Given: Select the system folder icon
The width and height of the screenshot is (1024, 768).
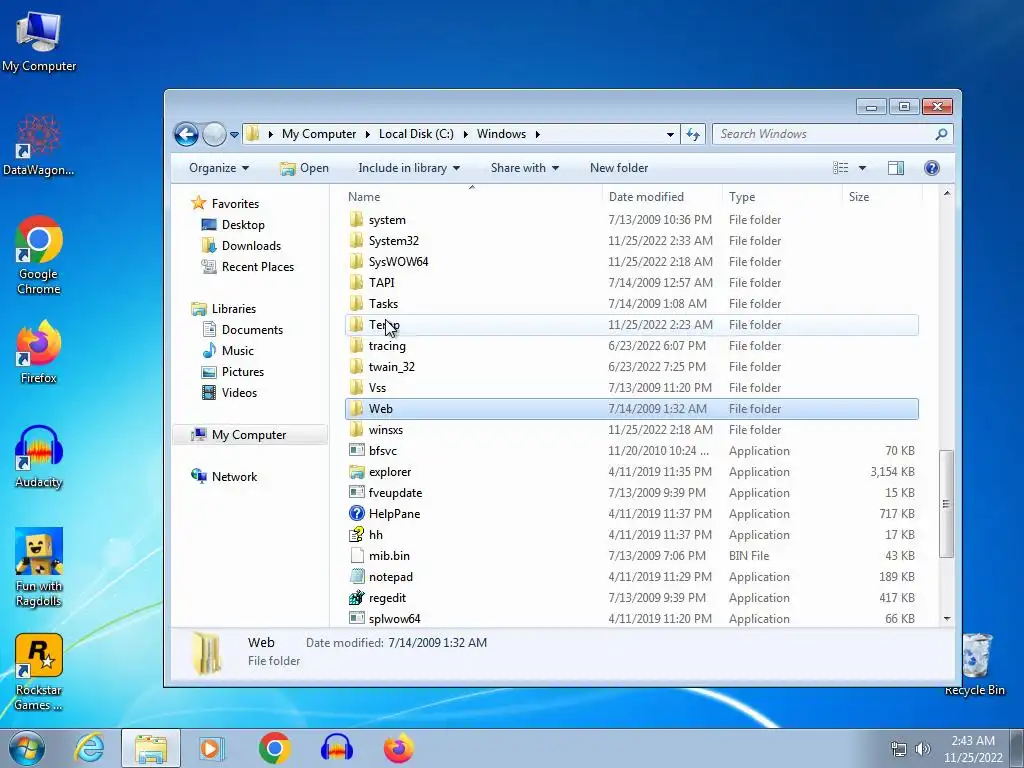Looking at the screenshot, I should [x=357, y=220].
